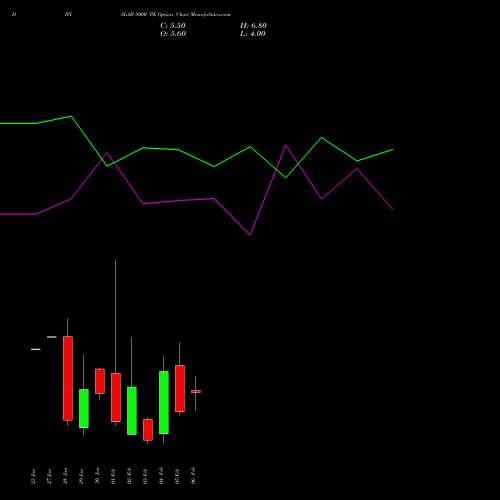The image size is (500, 500).
Task: Click the purple indicator line's lowest point
Action: coord(250,234)
